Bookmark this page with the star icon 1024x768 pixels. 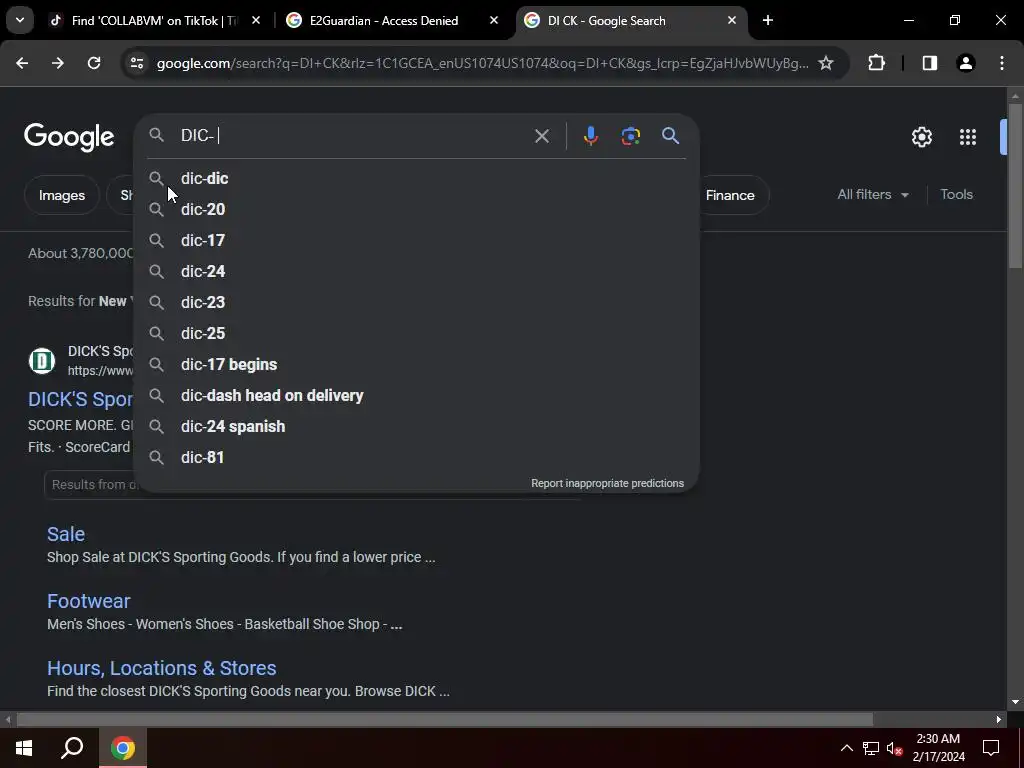(x=825, y=63)
